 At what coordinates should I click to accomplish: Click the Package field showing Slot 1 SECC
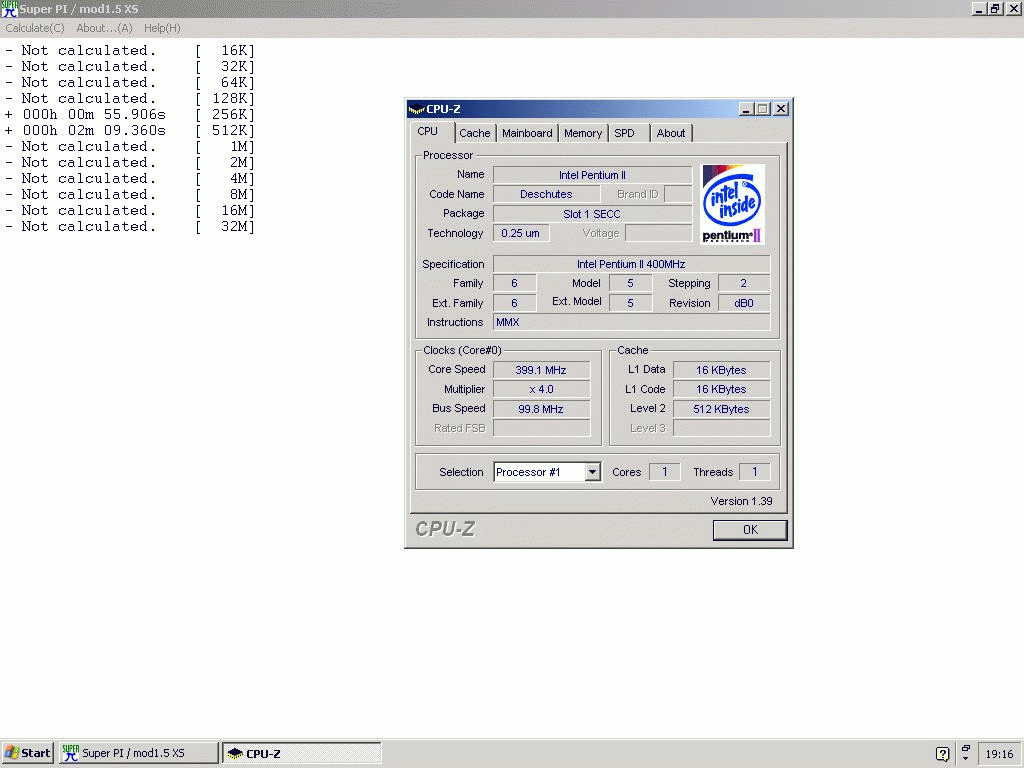point(592,214)
